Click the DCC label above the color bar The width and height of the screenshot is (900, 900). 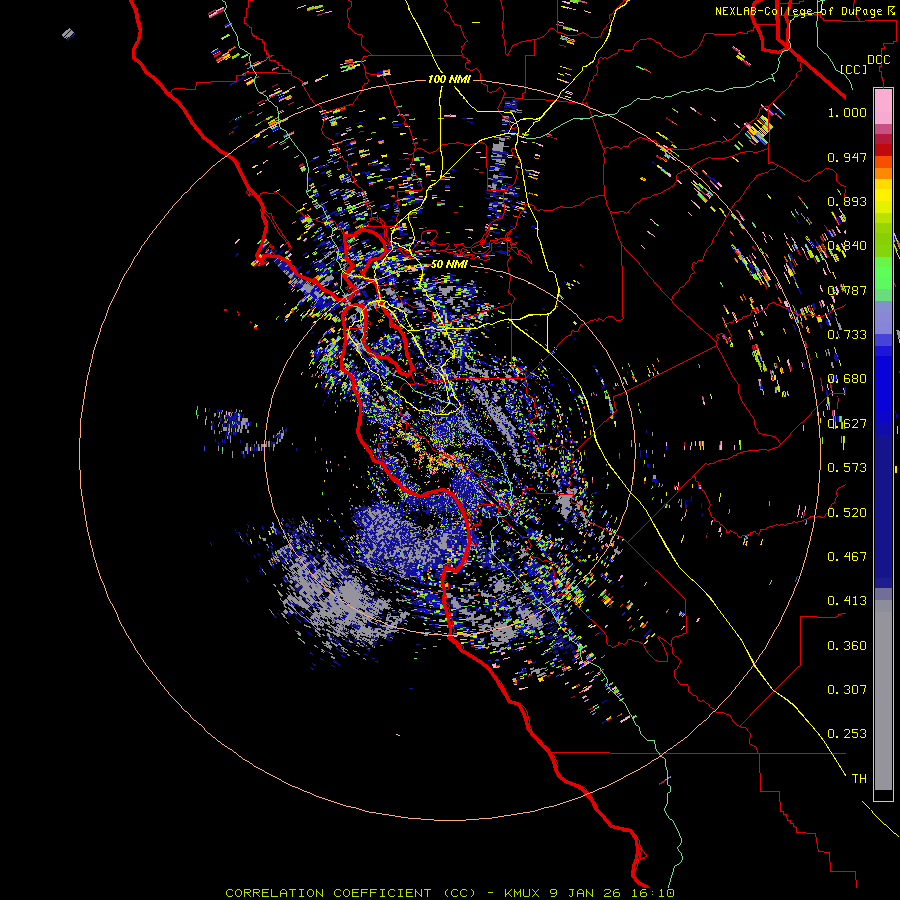[x=878, y=60]
